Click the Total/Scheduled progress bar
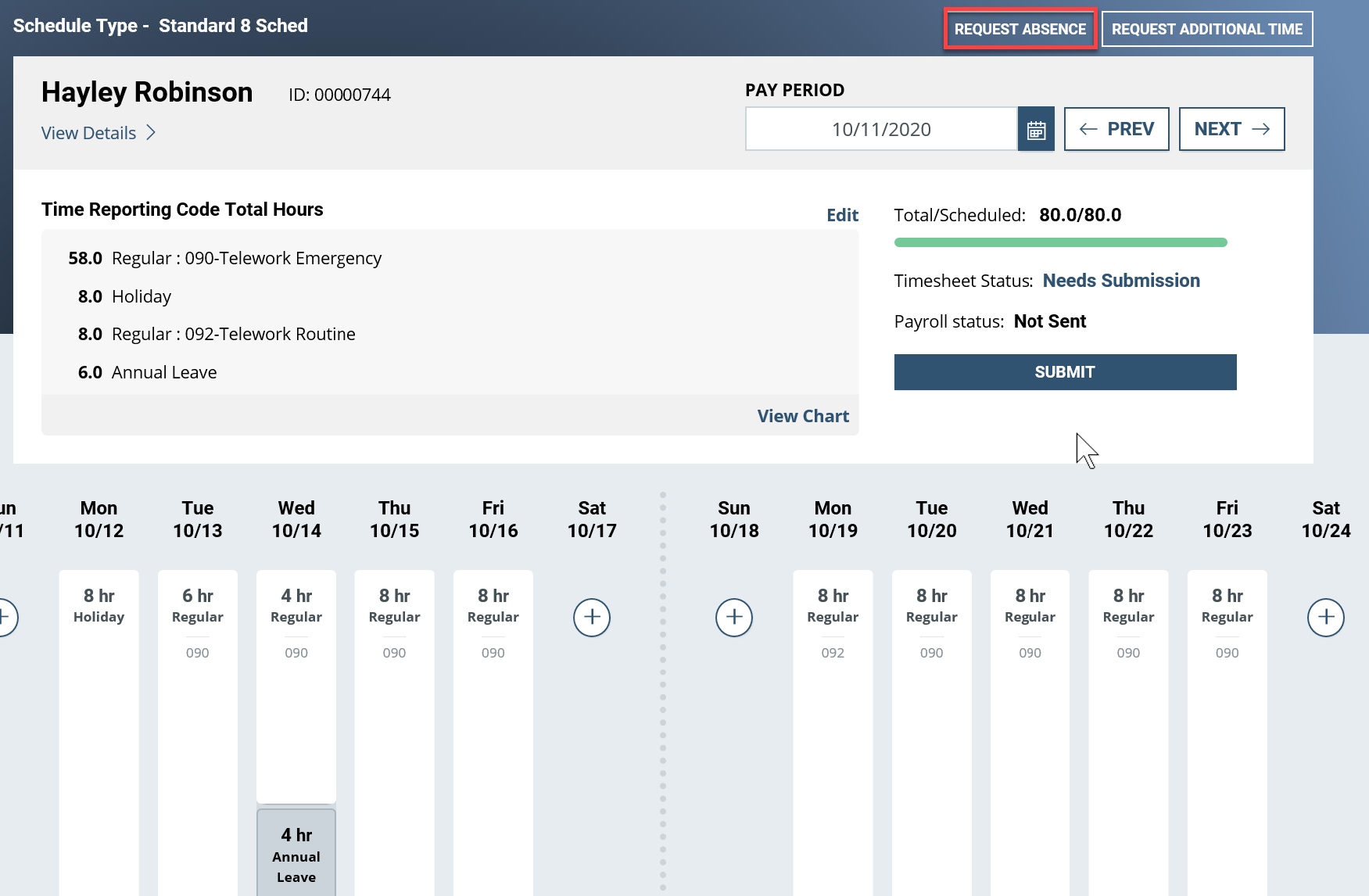The height and width of the screenshot is (896, 1369). point(1060,242)
